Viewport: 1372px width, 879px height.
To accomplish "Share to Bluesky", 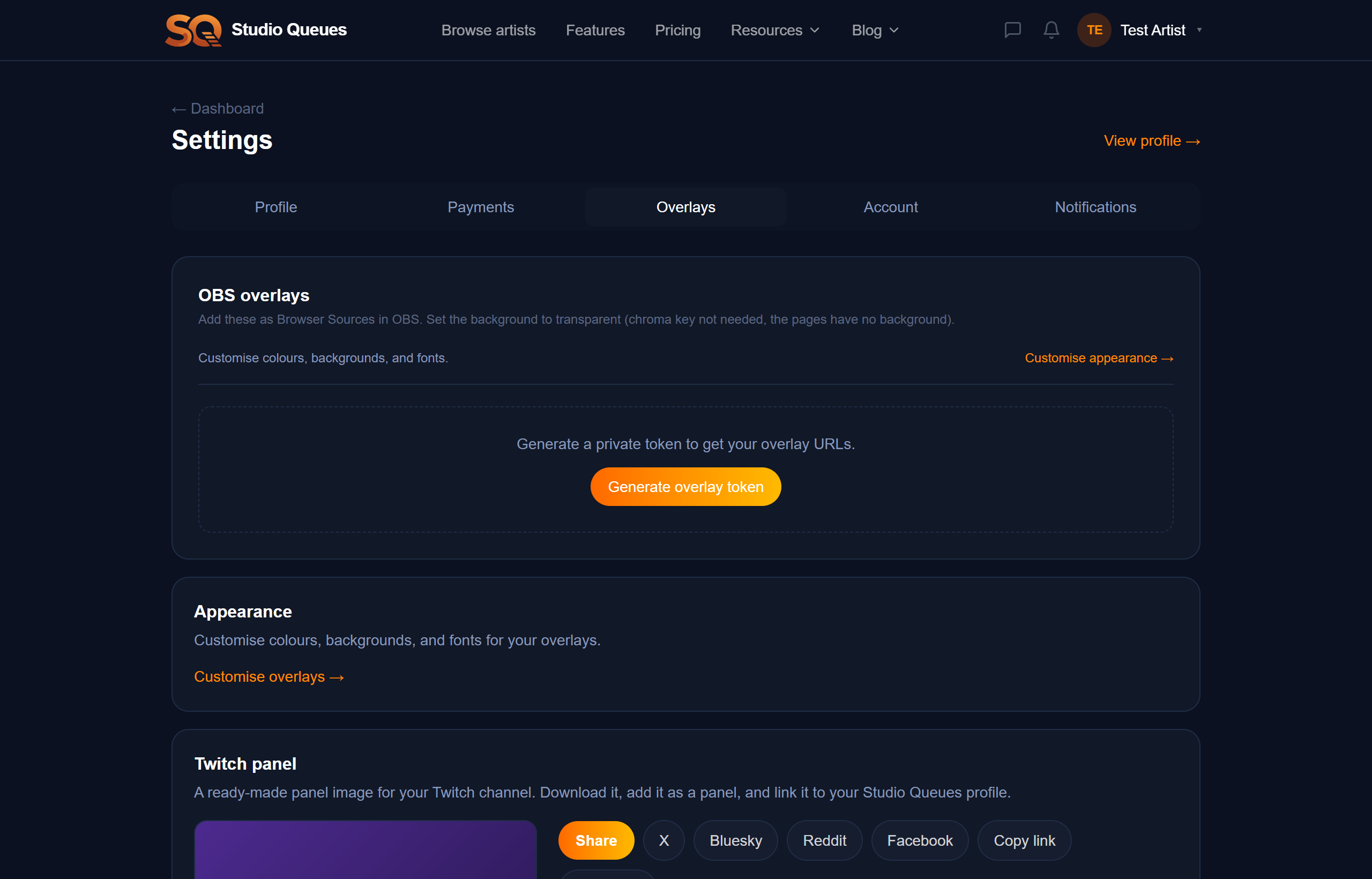I will (x=735, y=841).
